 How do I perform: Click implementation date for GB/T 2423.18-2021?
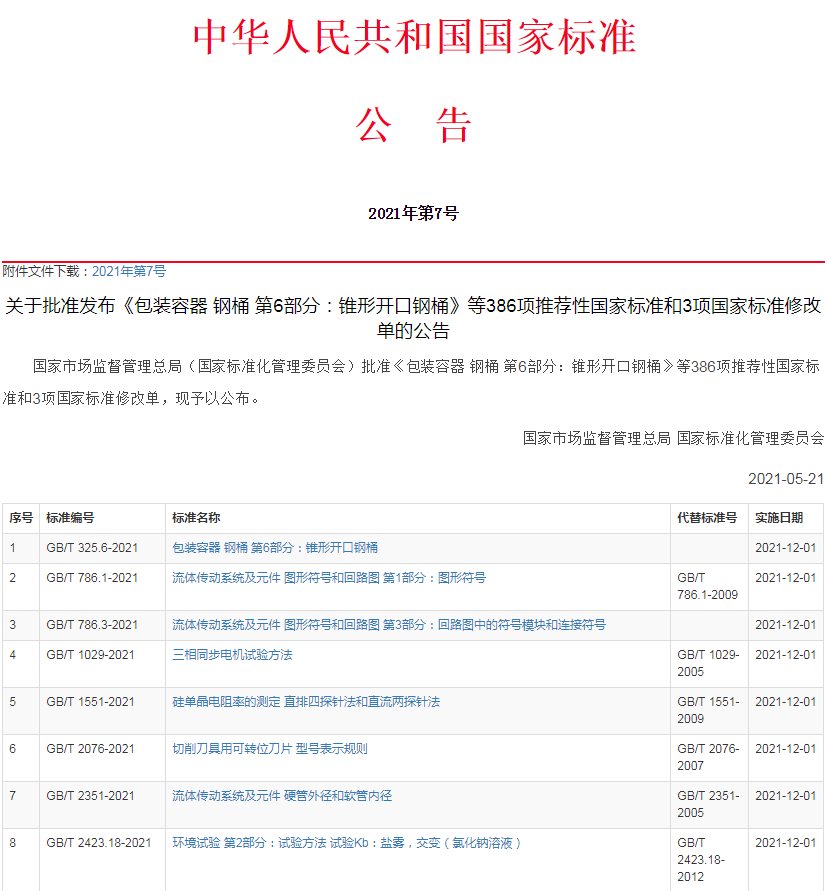[x=786, y=843]
